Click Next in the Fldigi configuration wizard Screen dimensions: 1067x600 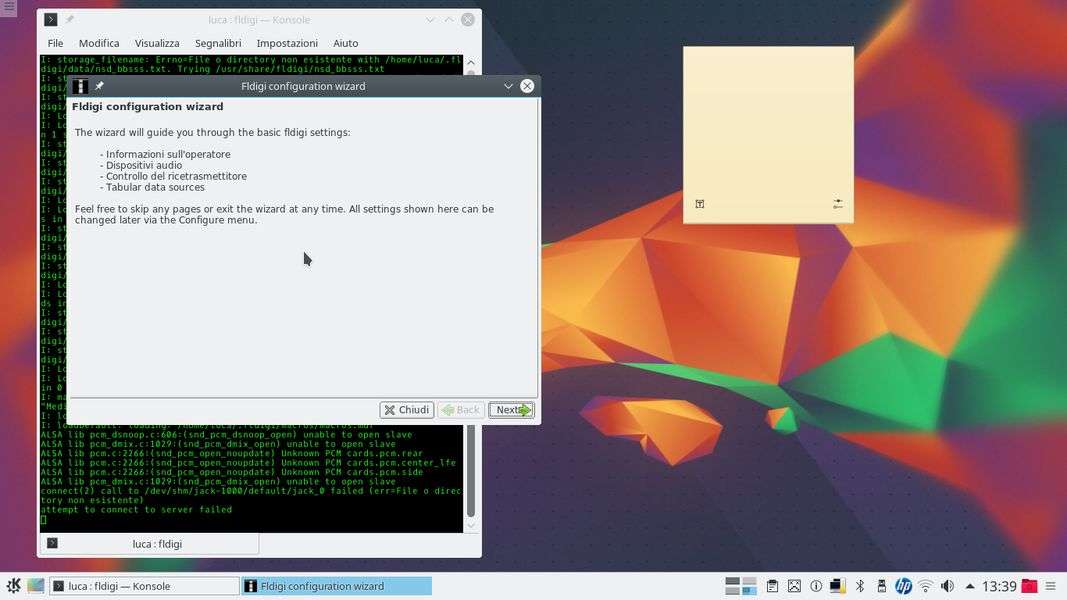[511, 410]
